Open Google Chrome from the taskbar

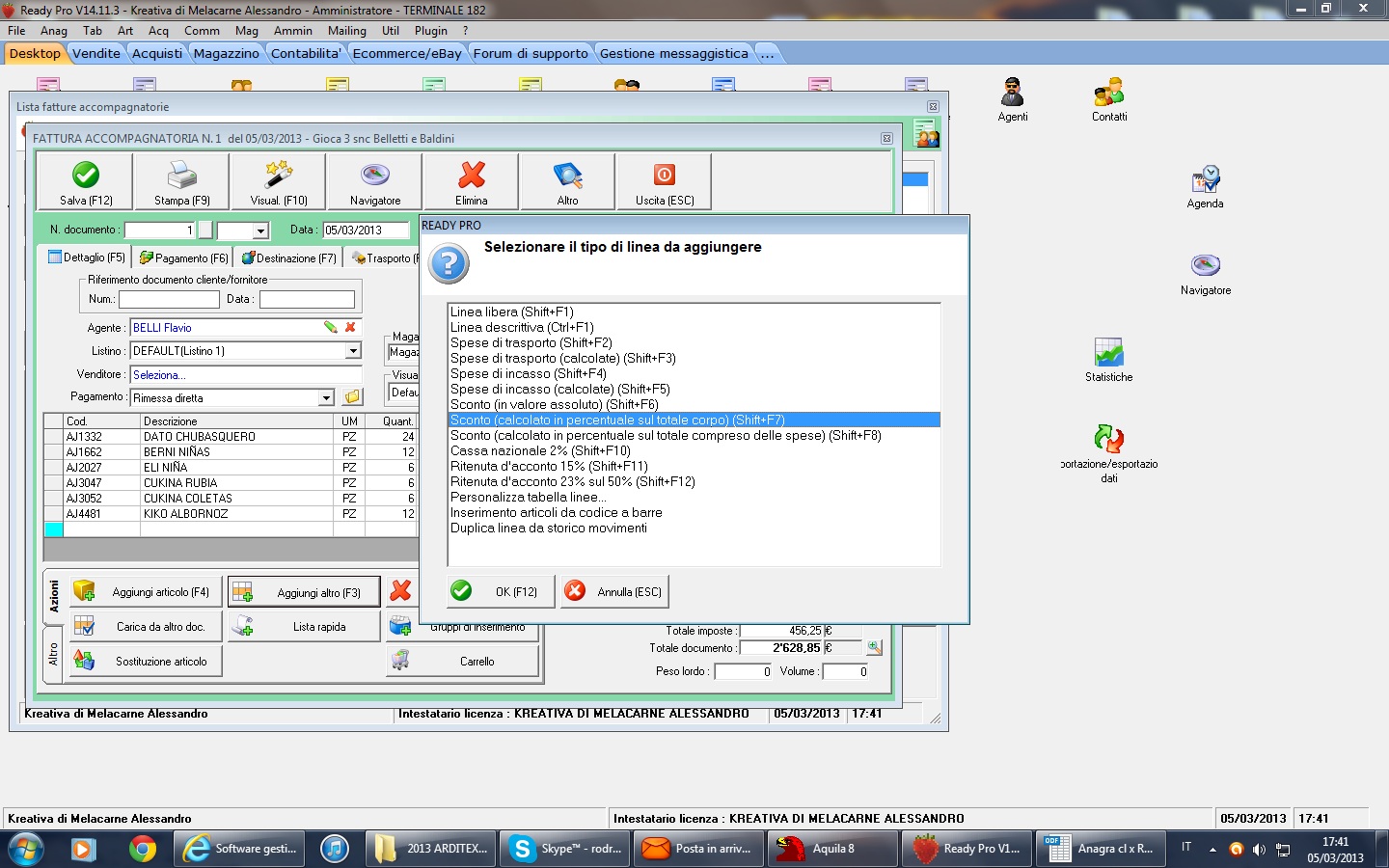click(143, 849)
